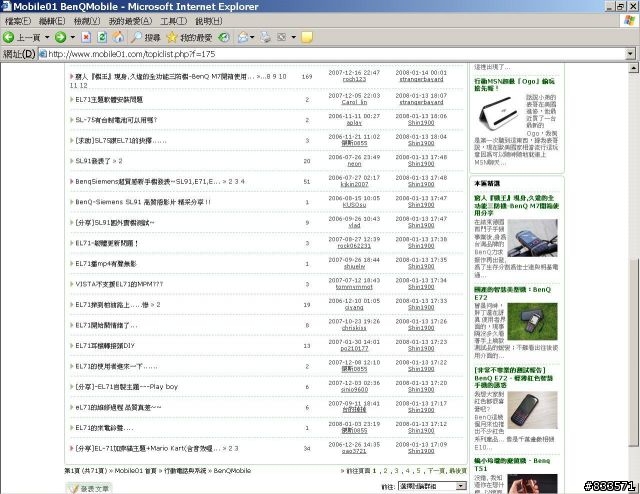Open Edit button dropdown arrow
Screen dimensions: 640x494
(293, 38)
